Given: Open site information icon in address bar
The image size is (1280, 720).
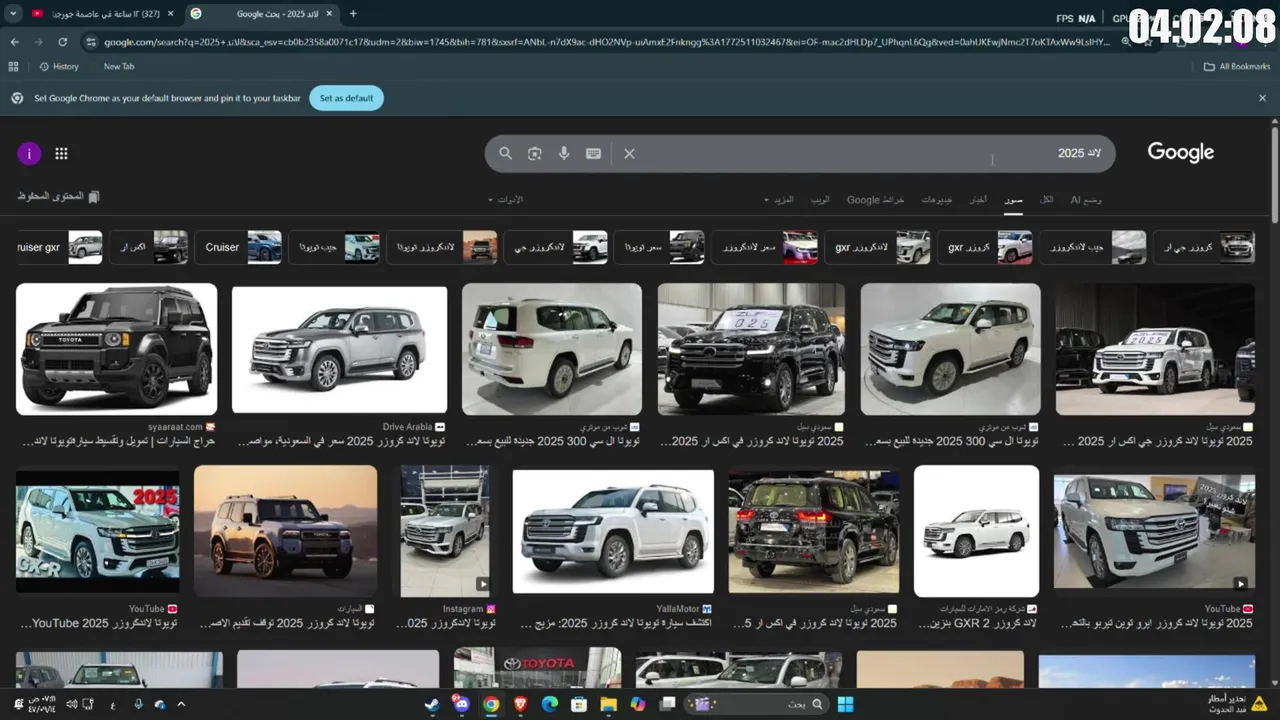Looking at the screenshot, I should [91, 42].
